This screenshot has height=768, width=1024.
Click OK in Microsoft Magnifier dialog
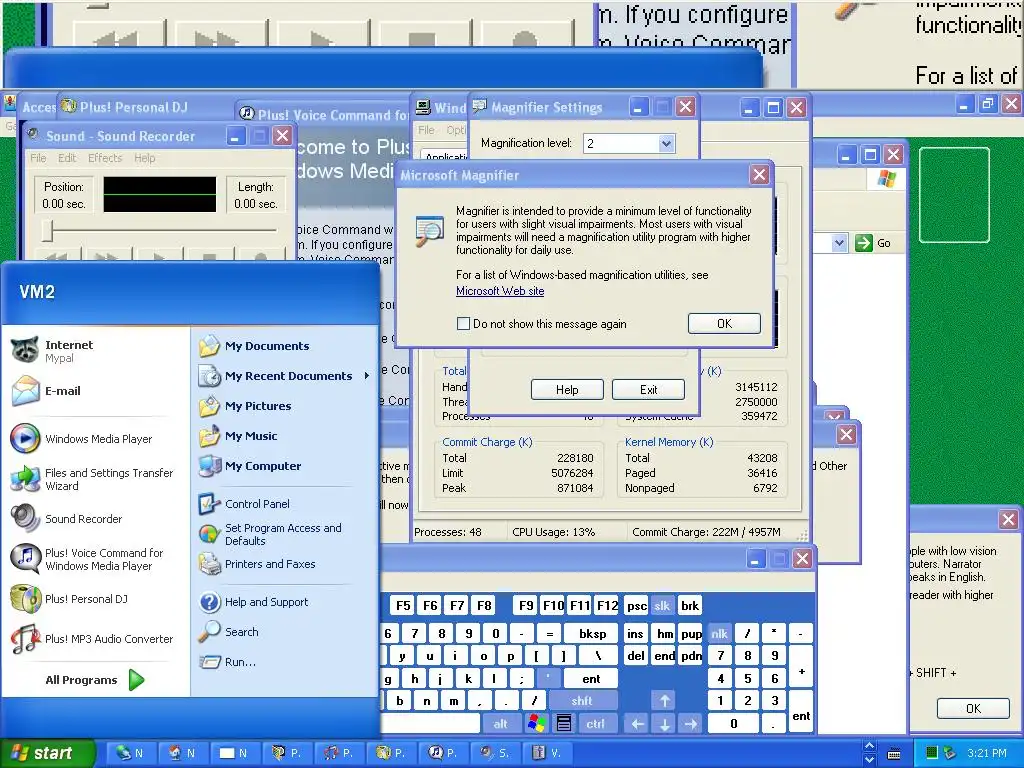tap(724, 323)
